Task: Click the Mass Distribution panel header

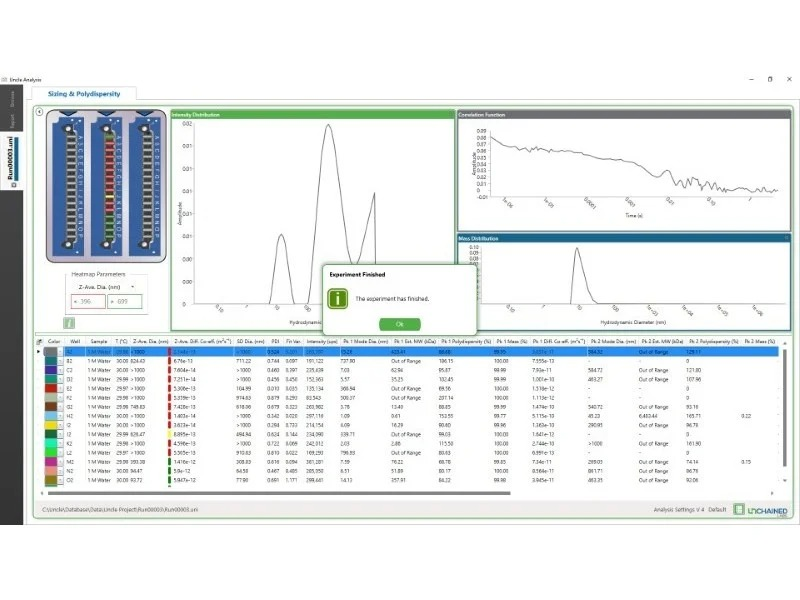Action: (x=624, y=238)
